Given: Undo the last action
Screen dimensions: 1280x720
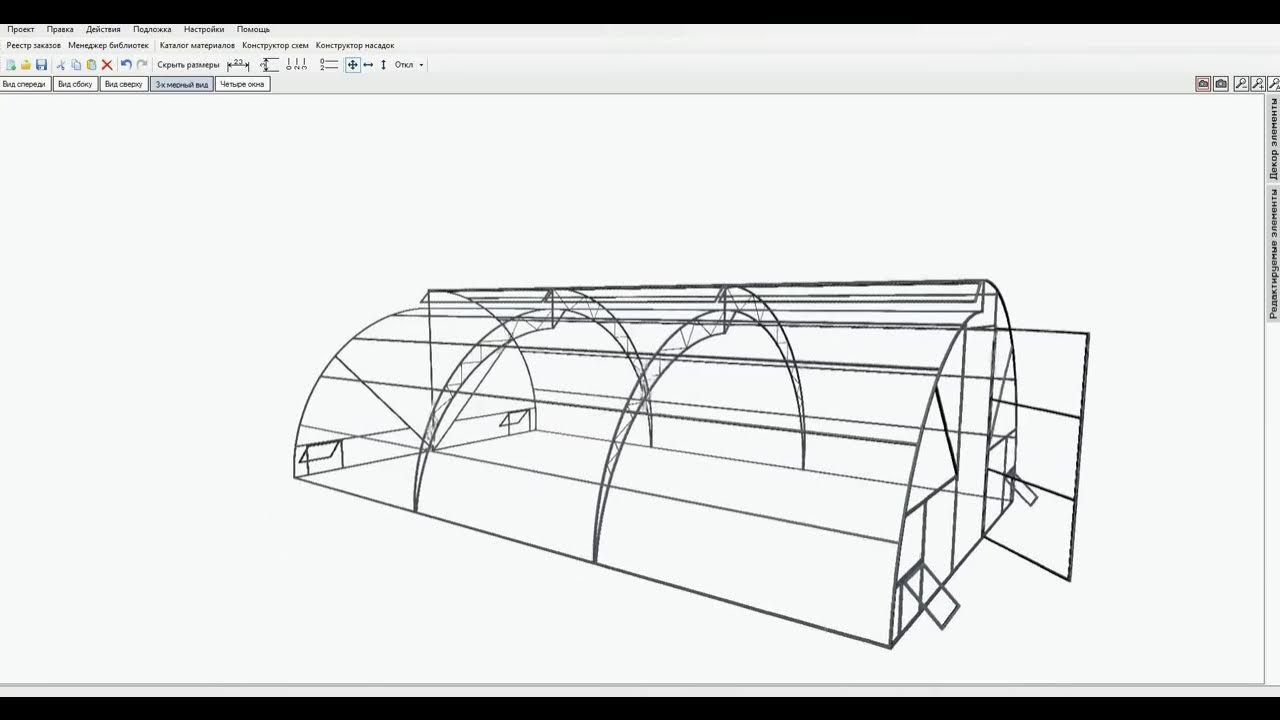Looking at the screenshot, I should click(126, 64).
